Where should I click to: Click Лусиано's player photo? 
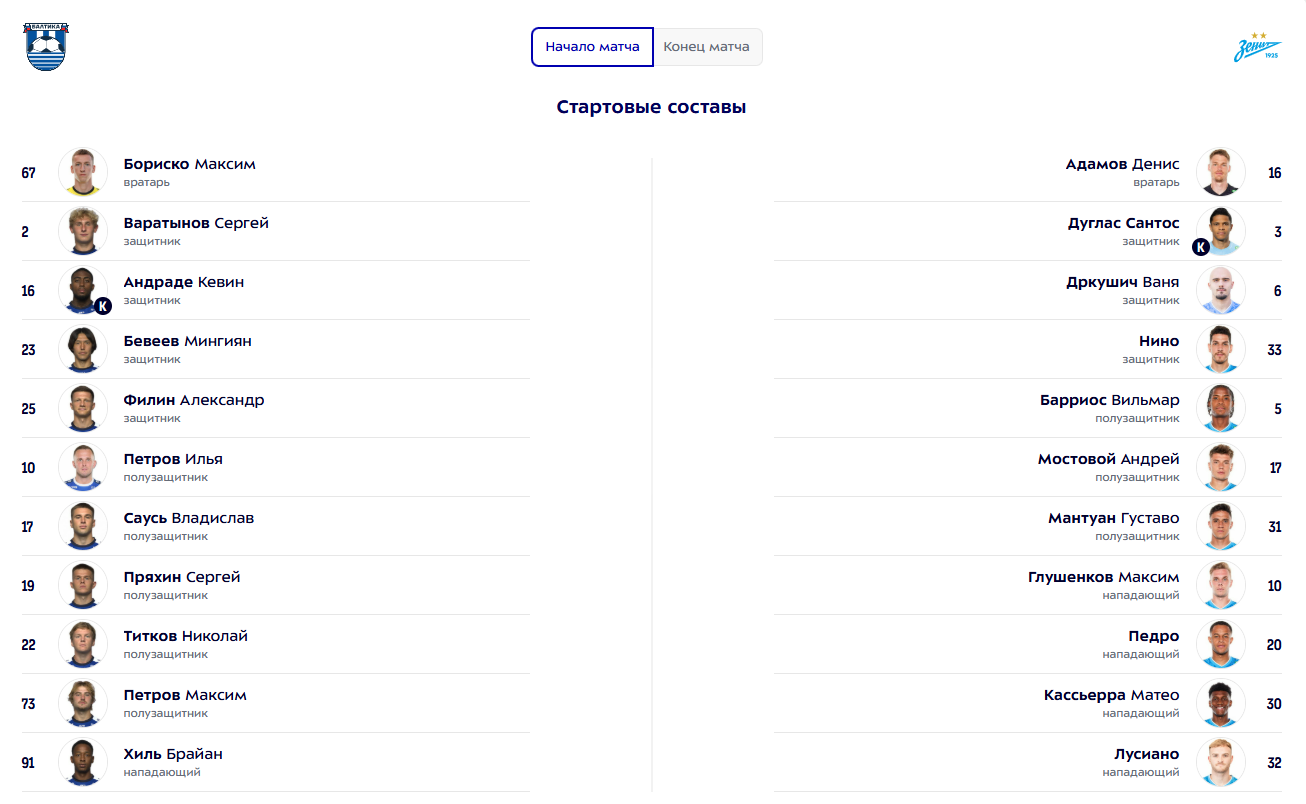[x=1220, y=762]
